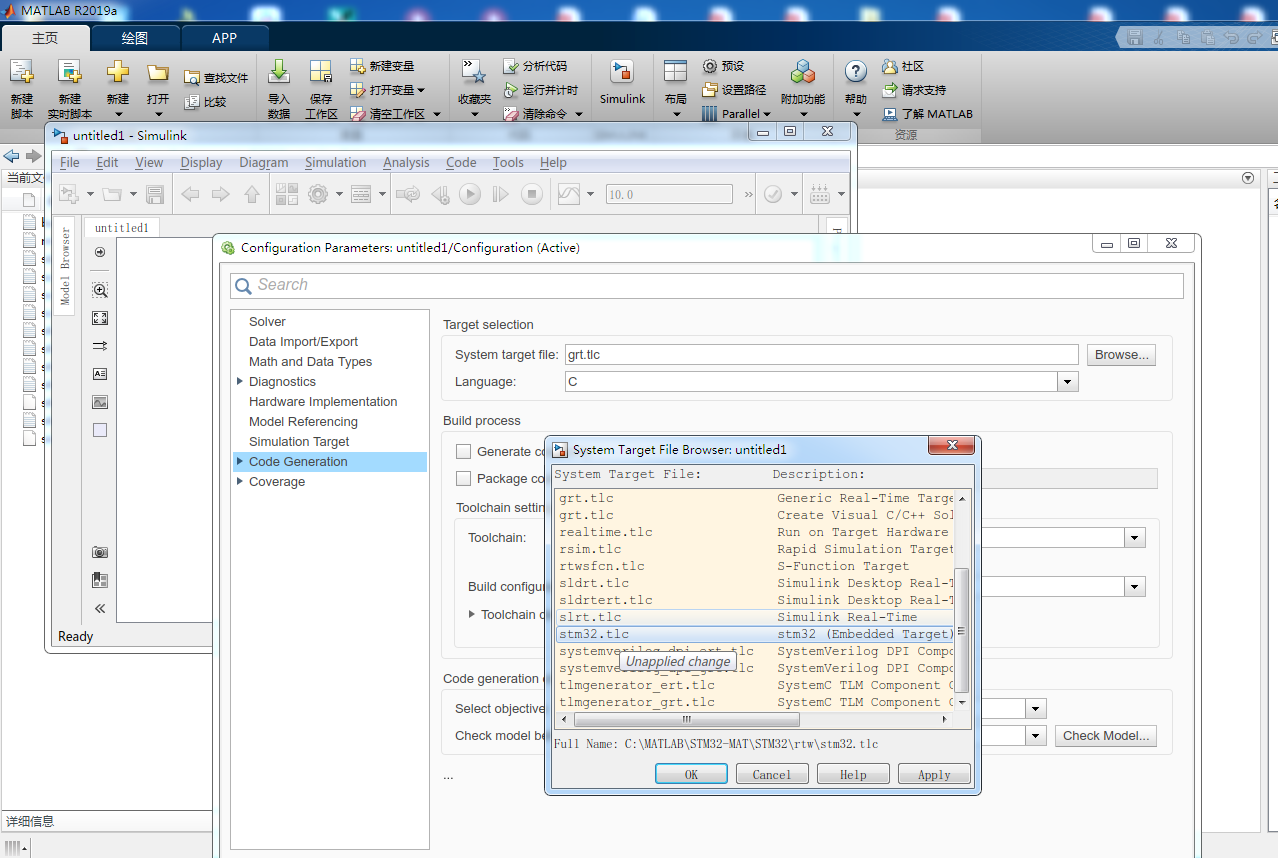Expand the Diagnostics tree node
Viewport: 1278px width, 858px height.
coord(240,381)
